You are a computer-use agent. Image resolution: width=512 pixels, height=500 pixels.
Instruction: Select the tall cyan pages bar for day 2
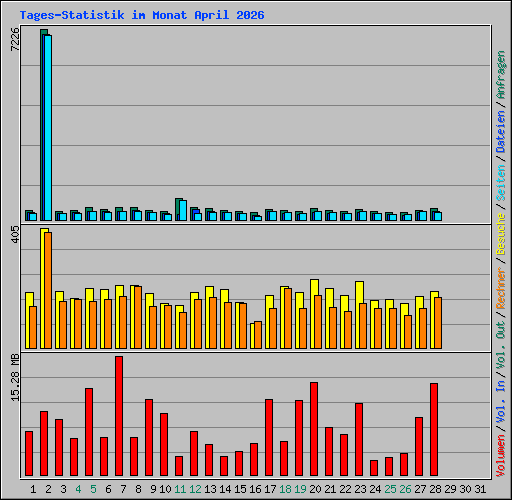pos(48,128)
